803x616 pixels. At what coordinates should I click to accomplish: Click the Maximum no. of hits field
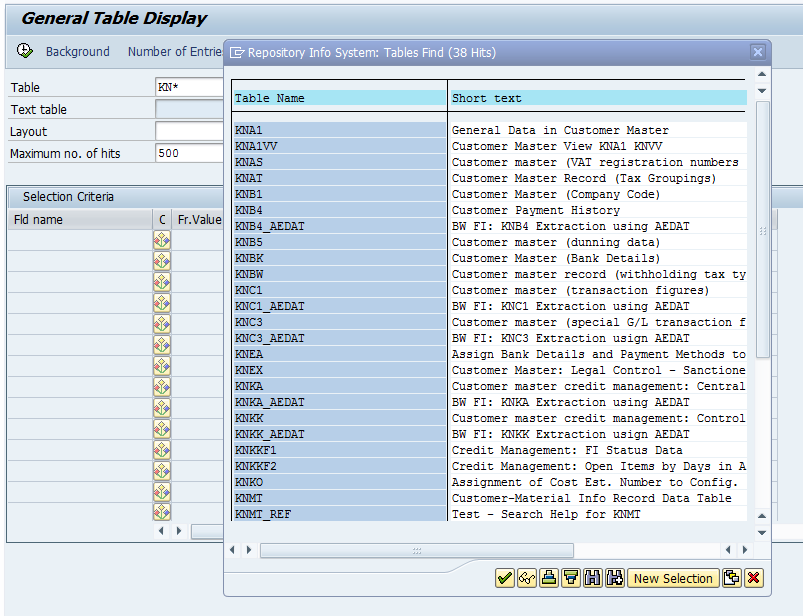pyautogui.click(x=189, y=154)
